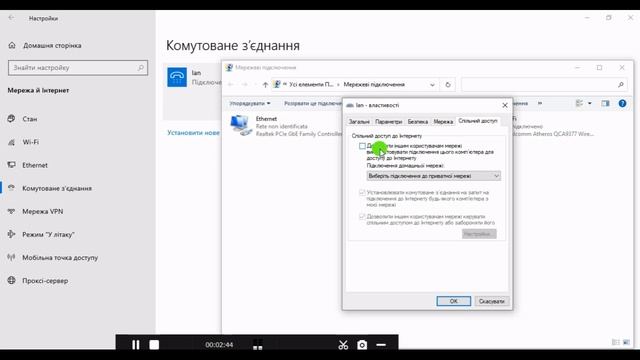Select the blue lan dial-up connection tile

pyautogui.click(x=177, y=77)
